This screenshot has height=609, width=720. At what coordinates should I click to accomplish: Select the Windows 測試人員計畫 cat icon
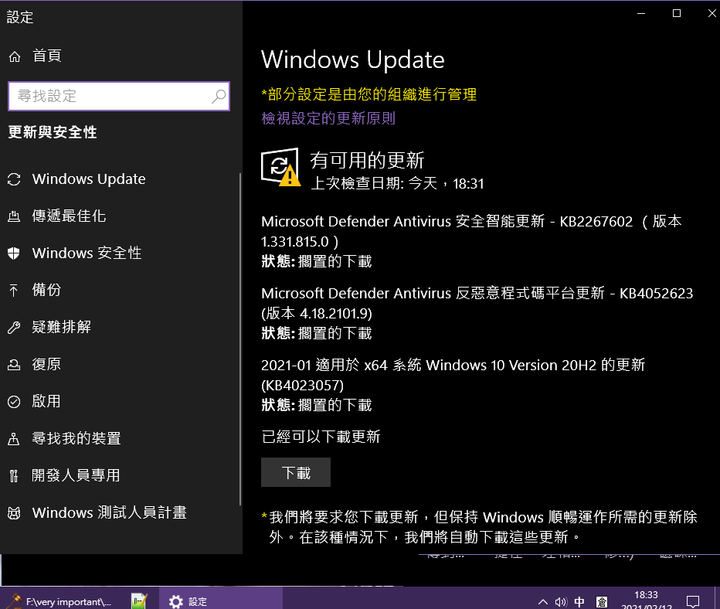[14, 513]
